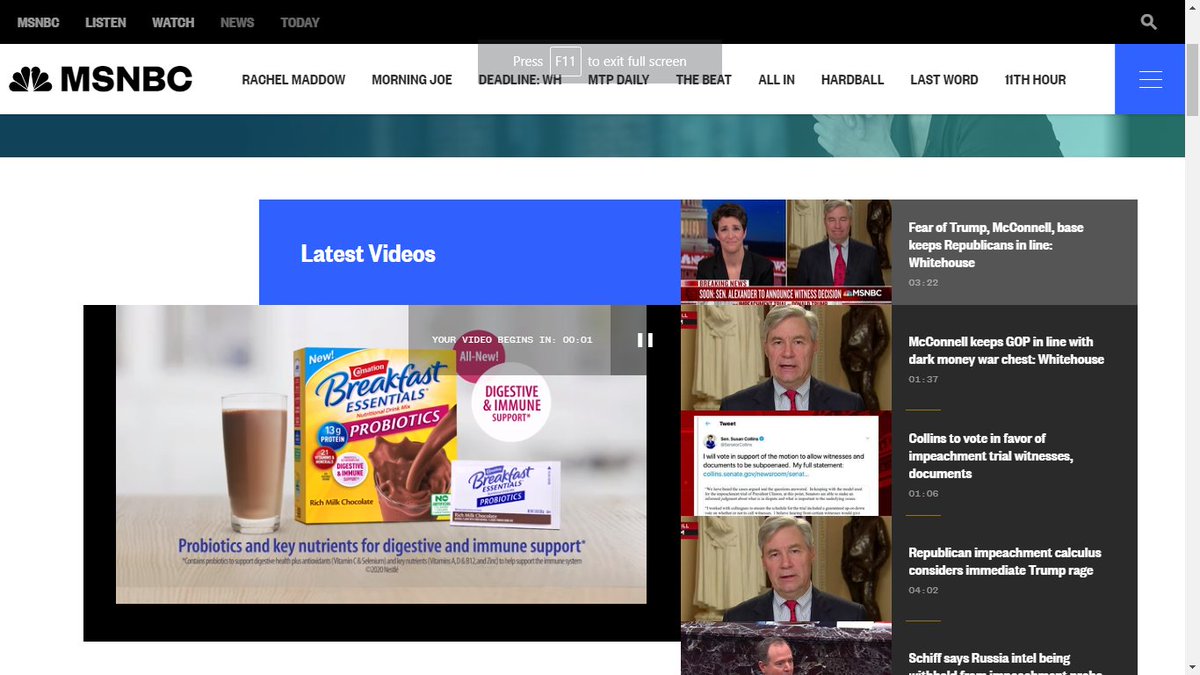Open 'Republican impeachment calculus' video title

point(1005,561)
